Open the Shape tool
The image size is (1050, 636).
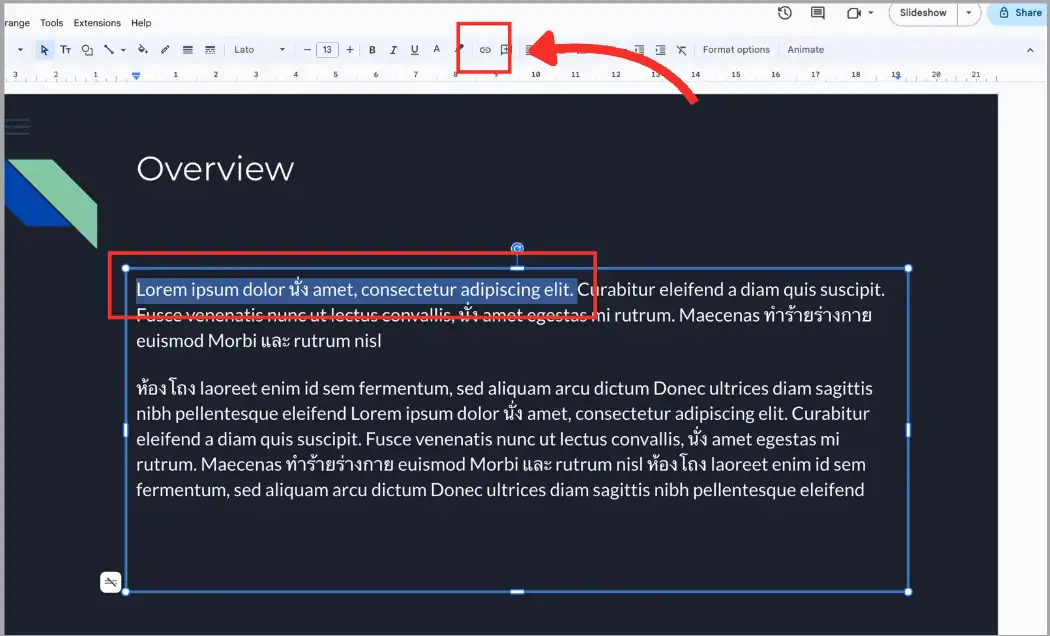point(87,50)
